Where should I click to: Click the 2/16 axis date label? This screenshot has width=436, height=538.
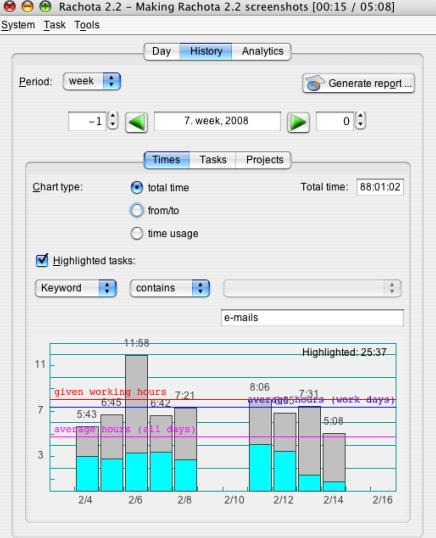pyautogui.click(x=382, y=500)
